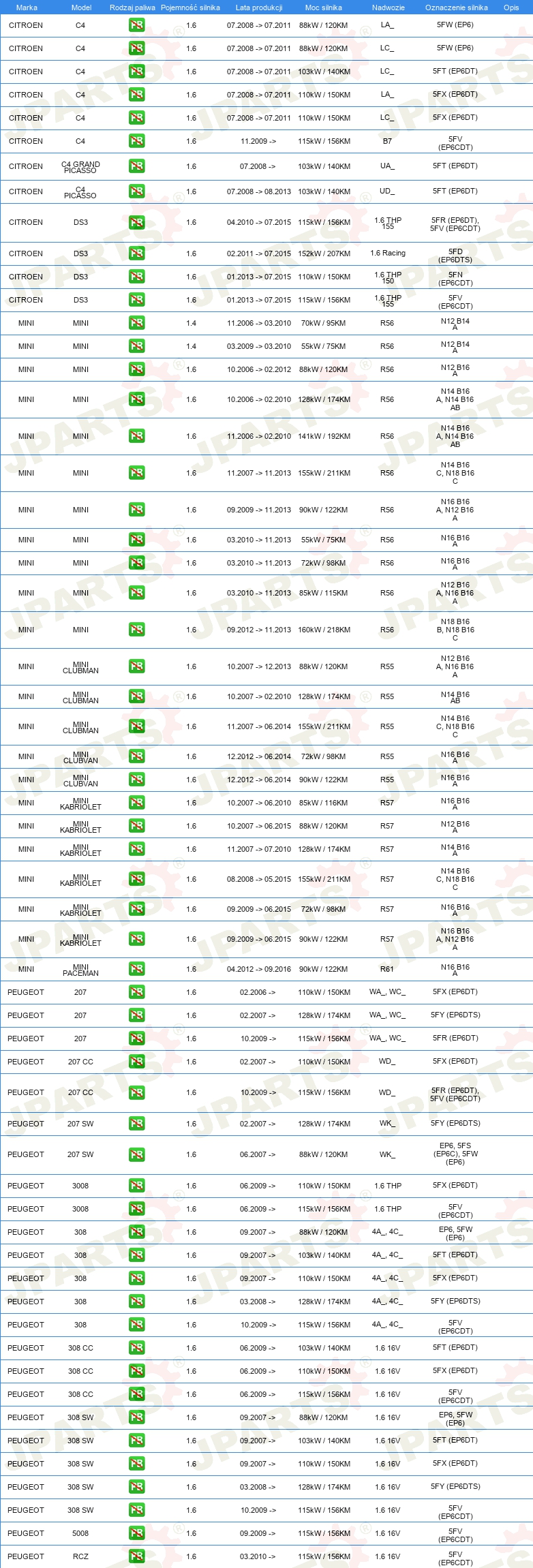Click the fuel type icon for Peugeot RCZ
The width and height of the screenshot is (533, 1568).
coord(137,1556)
